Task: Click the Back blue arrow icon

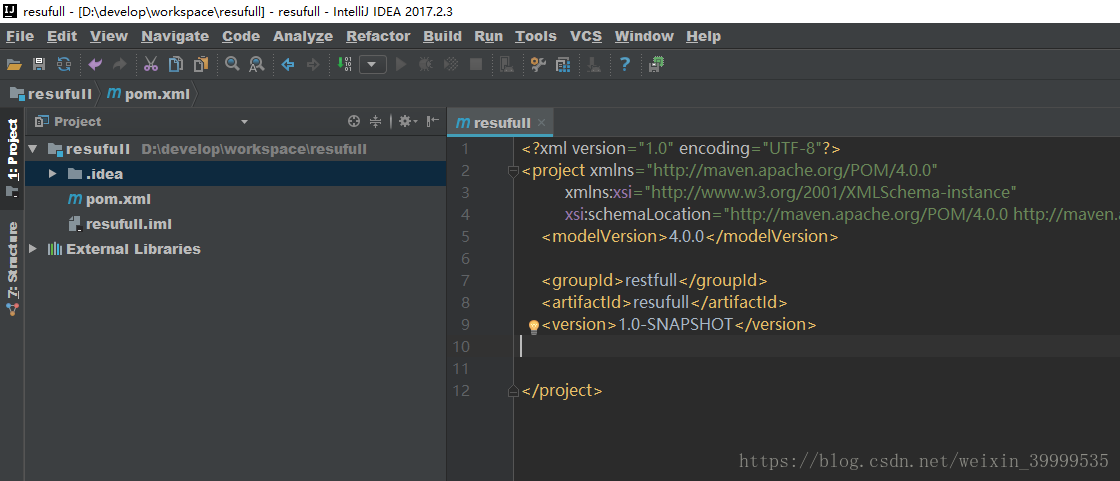Action: [x=288, y=65]
